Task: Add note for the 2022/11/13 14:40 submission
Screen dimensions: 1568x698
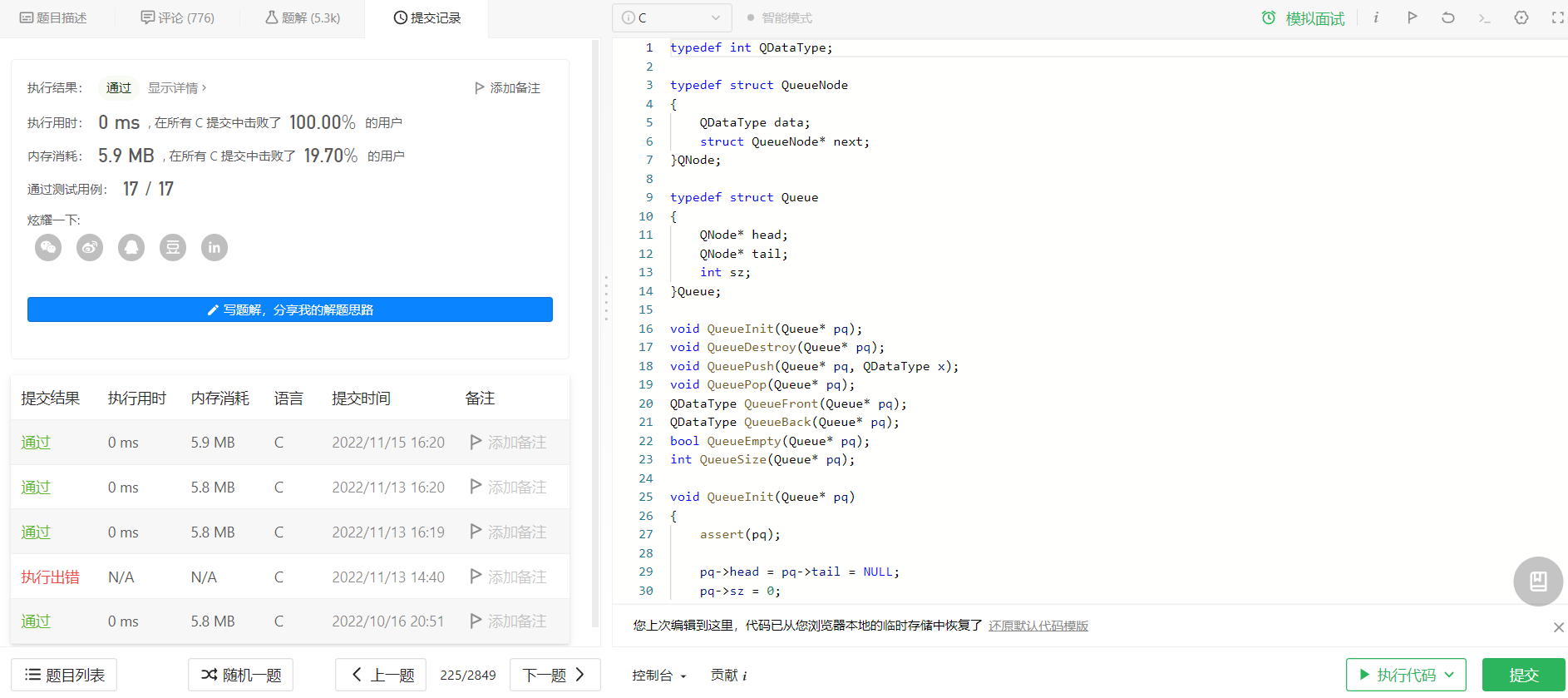Action: click(x=508, y=577)
